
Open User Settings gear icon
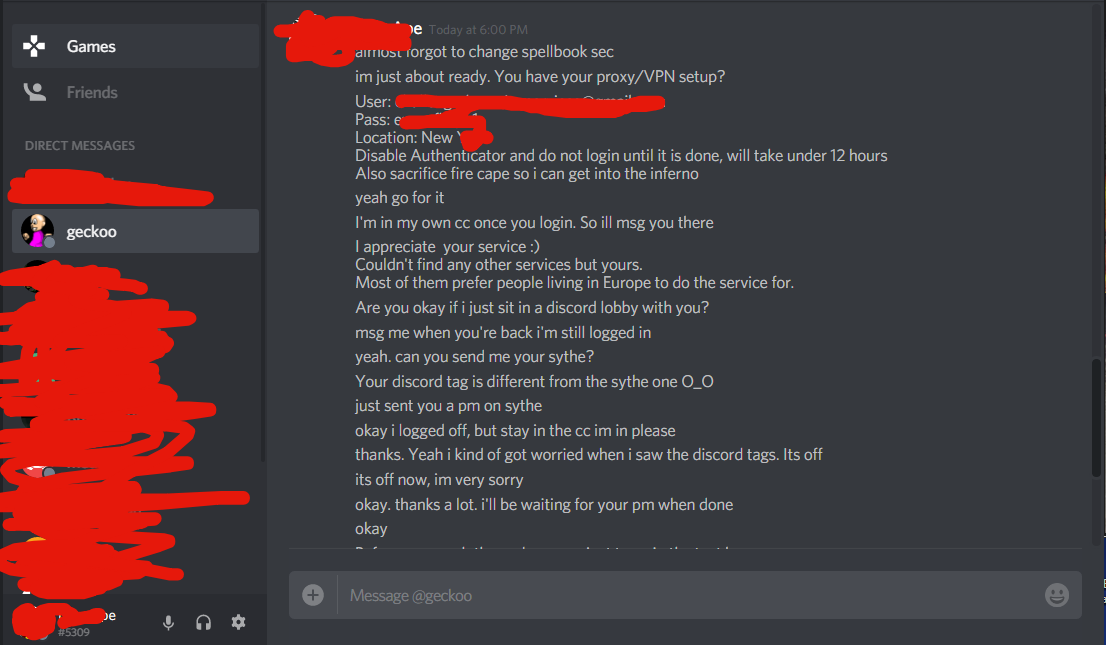click(238, 622)
